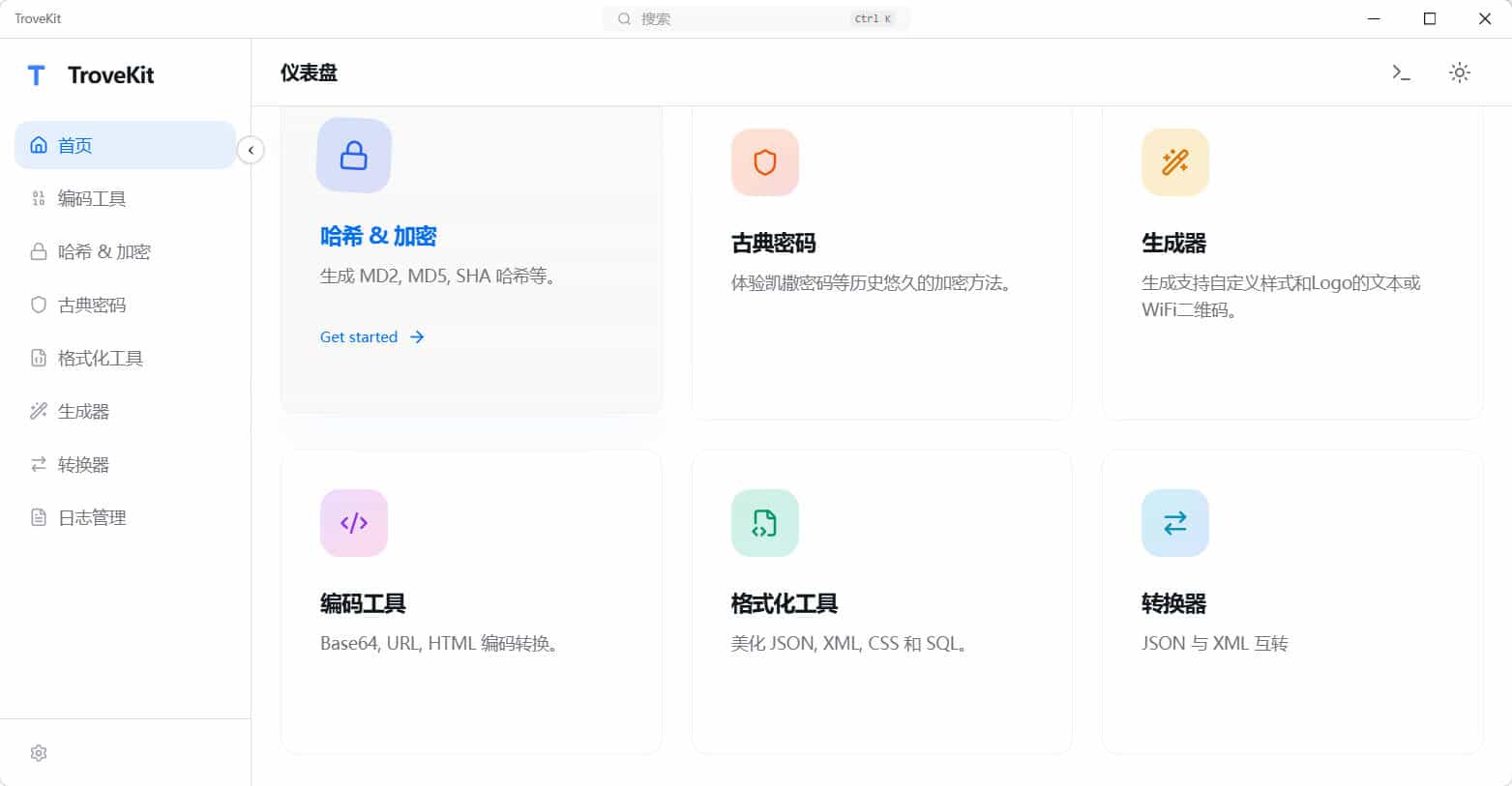
Task: Click the TroveKit logo at top left
Action: point(91,75)
